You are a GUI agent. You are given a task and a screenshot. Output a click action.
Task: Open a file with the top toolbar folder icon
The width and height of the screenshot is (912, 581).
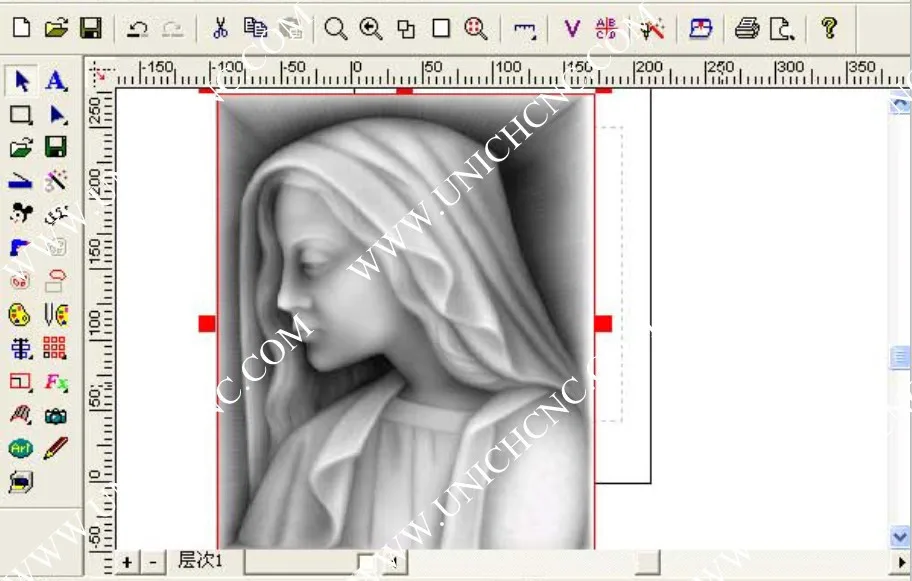tap(56, 27)
